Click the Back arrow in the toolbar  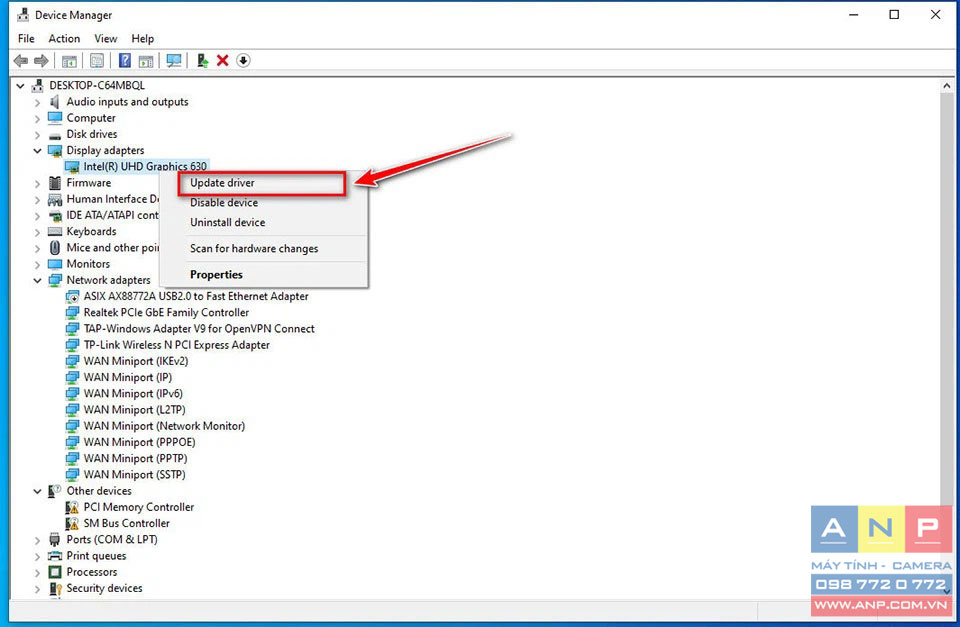(x=21, y=61)
